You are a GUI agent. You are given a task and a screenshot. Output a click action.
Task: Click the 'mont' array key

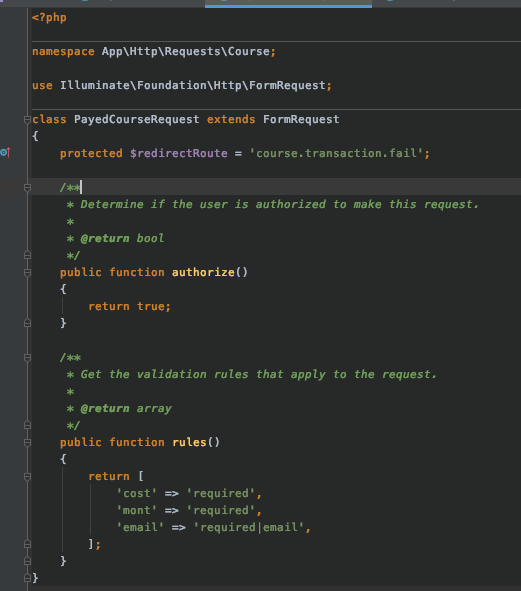click(x=136, y=510)
